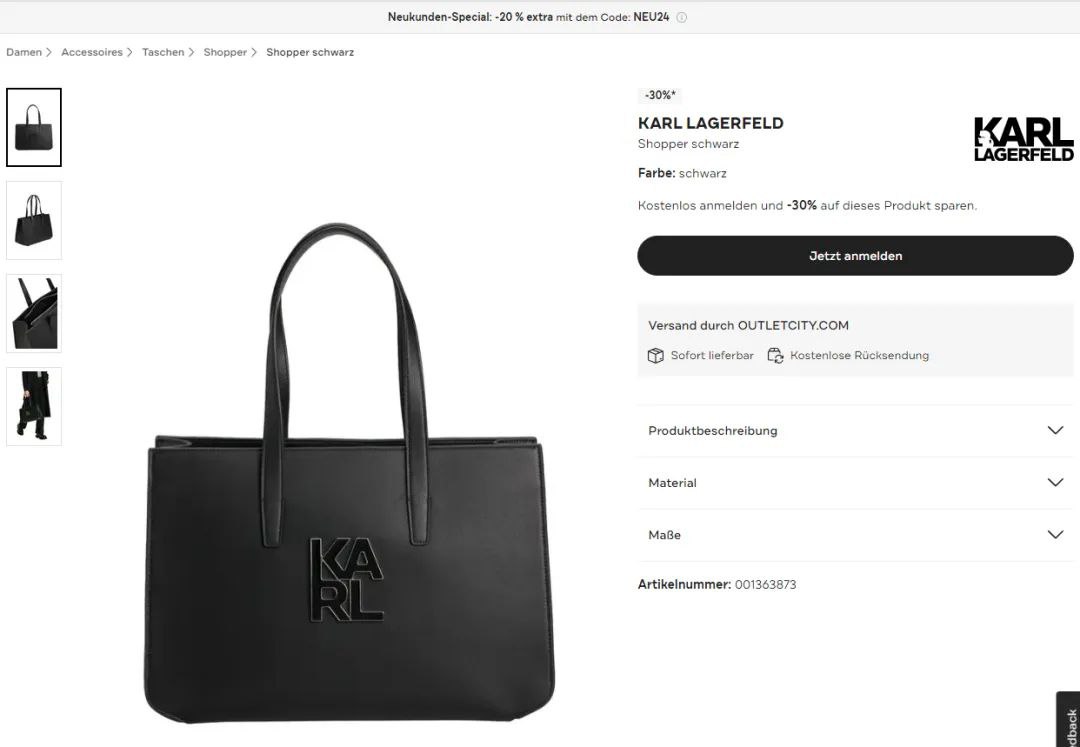The height and width of the screenshot is (747, 1080).
Task: Click the Sofort lieferbar package icon
Action: point(655,355)
